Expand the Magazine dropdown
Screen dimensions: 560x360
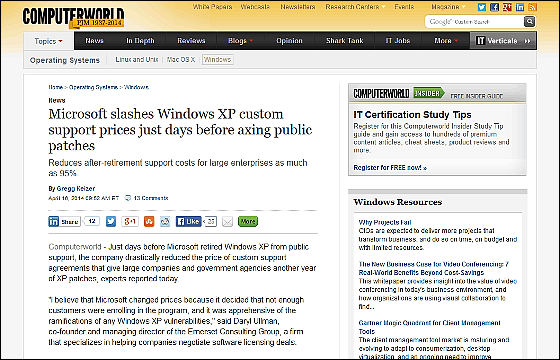[x=448, y=7]
